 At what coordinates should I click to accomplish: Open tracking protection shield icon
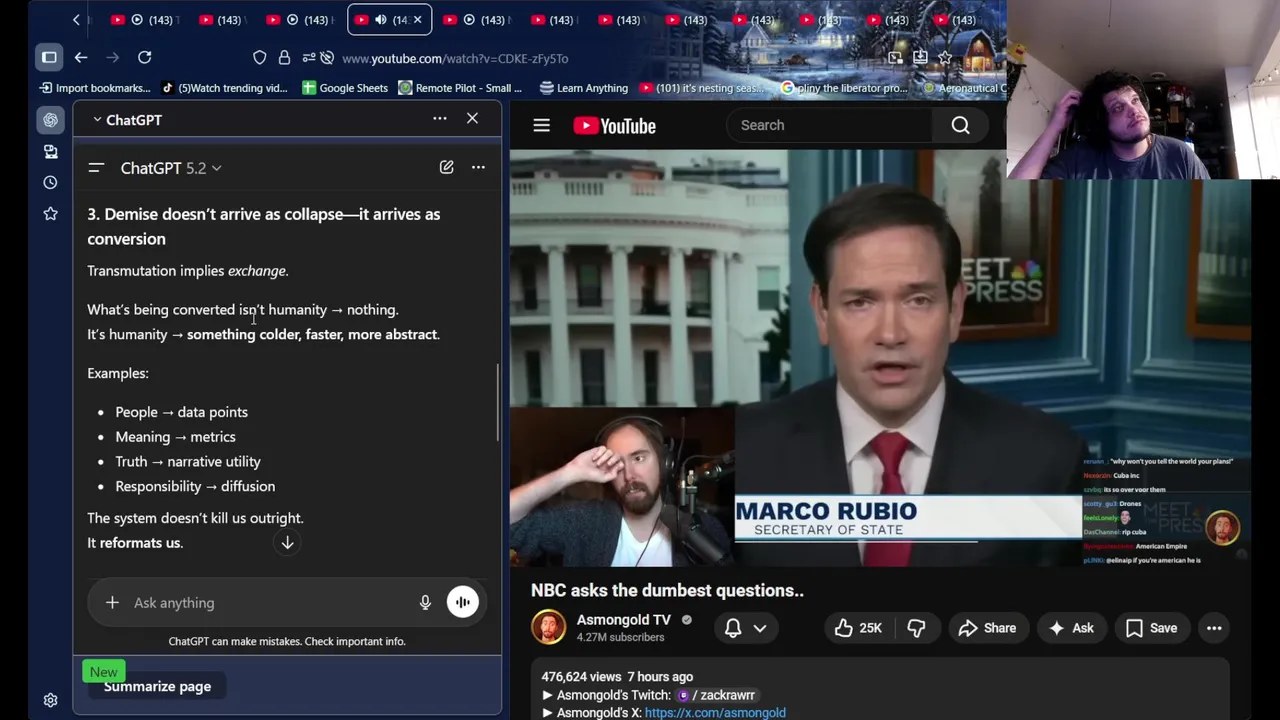(260, 58)
